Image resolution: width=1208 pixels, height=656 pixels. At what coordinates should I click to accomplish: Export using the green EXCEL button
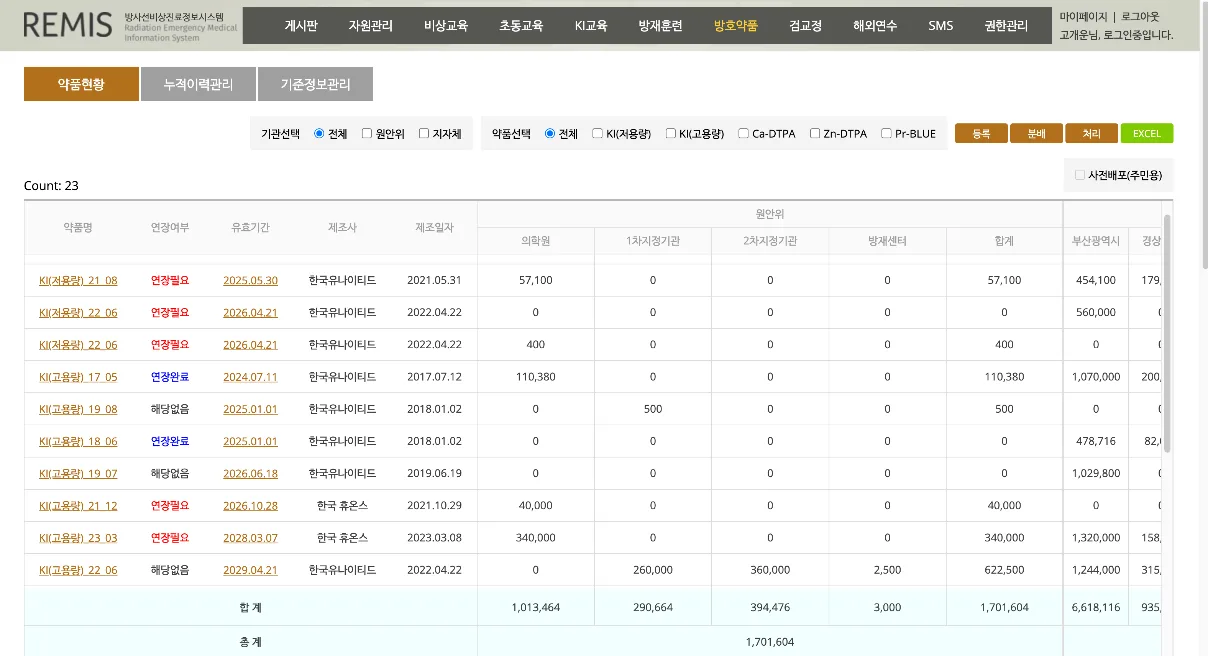(x=1146, y=133)
